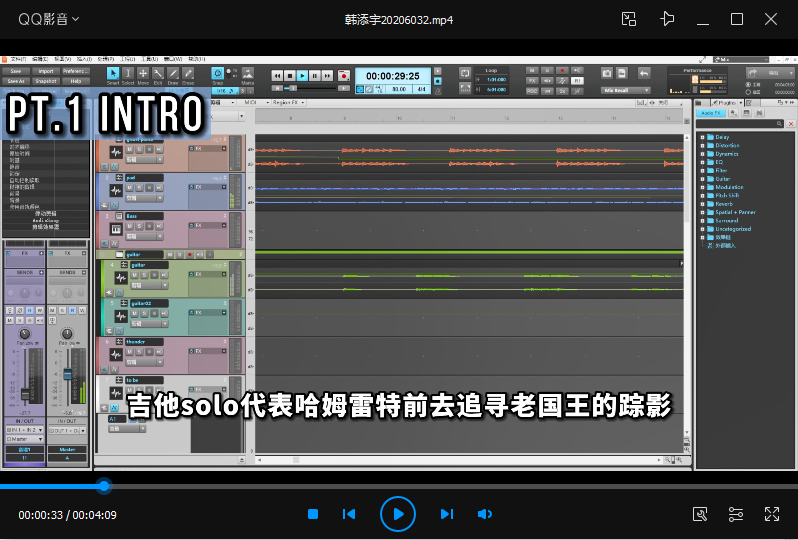Click the DAW record button
This screenshot has width=798, height=540.
(x=343, y=75)
